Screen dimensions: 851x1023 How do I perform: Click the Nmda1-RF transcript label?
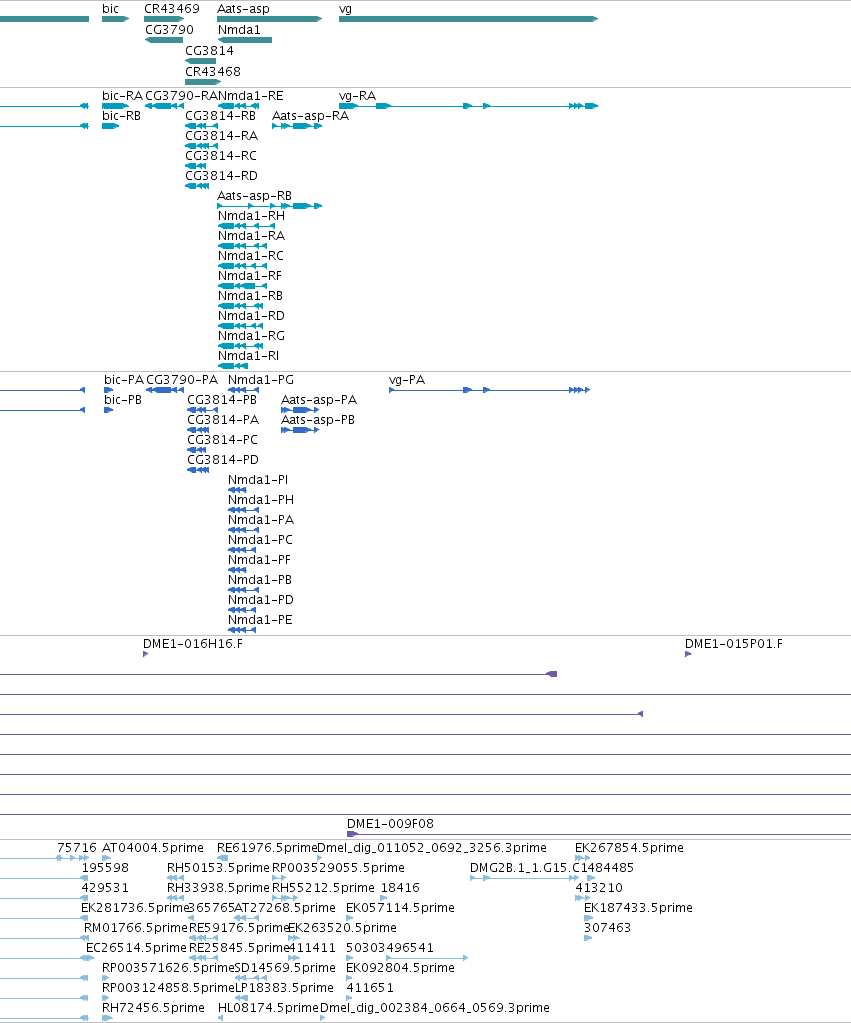[x=250, y=276]
